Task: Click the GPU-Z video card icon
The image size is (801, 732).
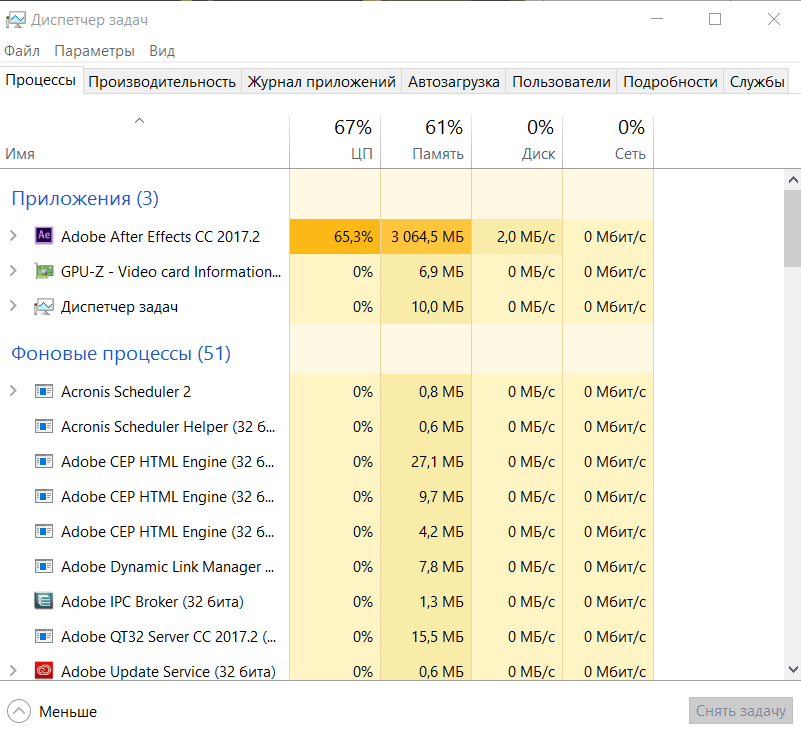Action: click(44, 271)
